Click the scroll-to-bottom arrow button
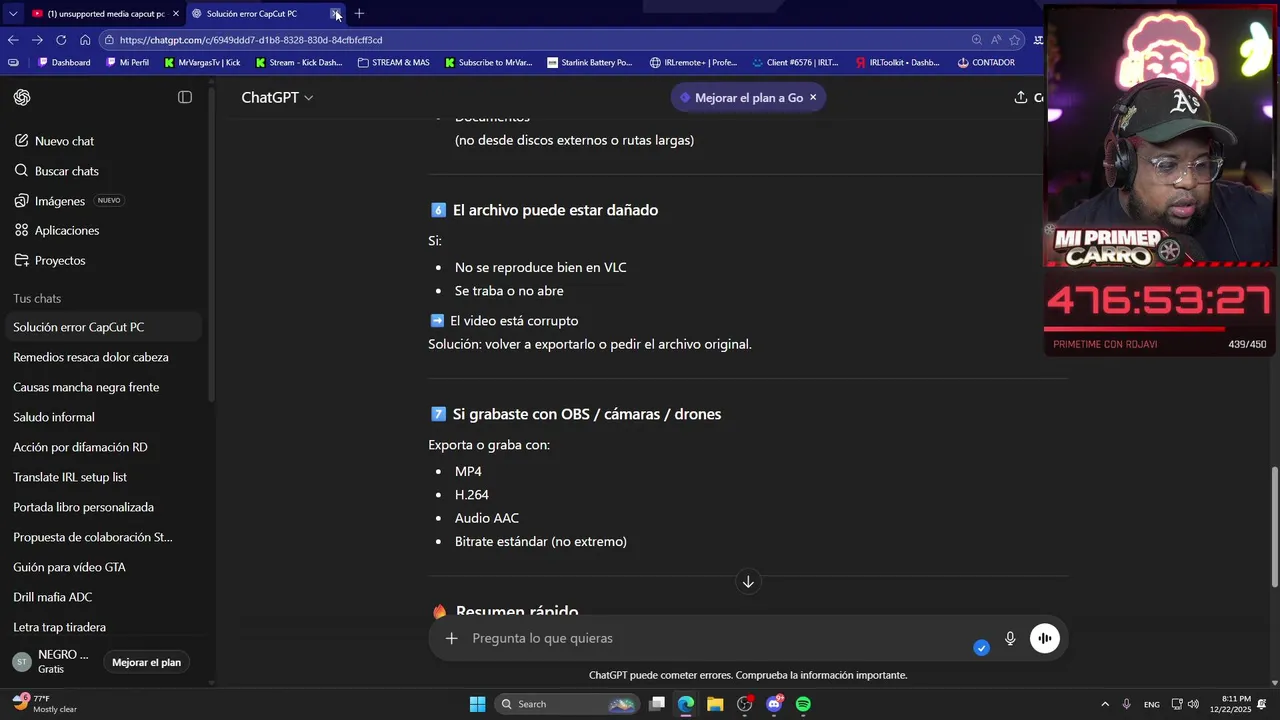The width and height of the screenshot is (1280, 720). coord(748,581)
